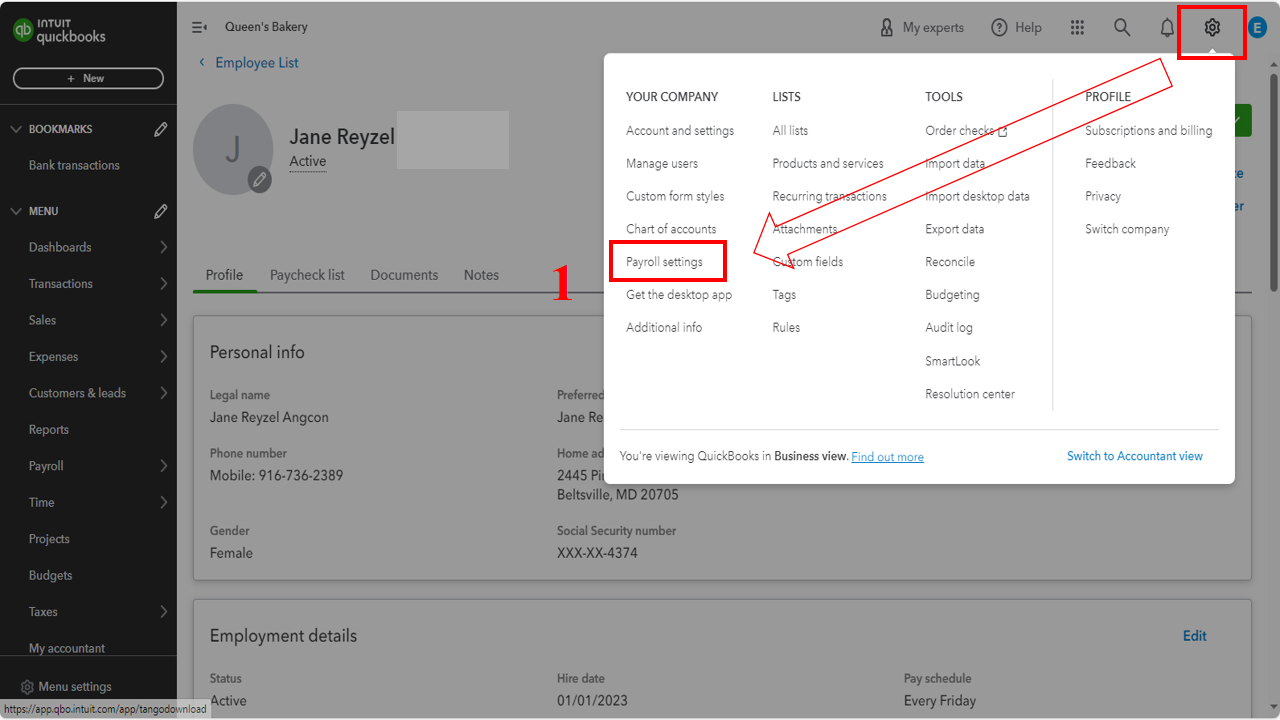
Task: Collapse the MENU section
Action: point(15,212)
